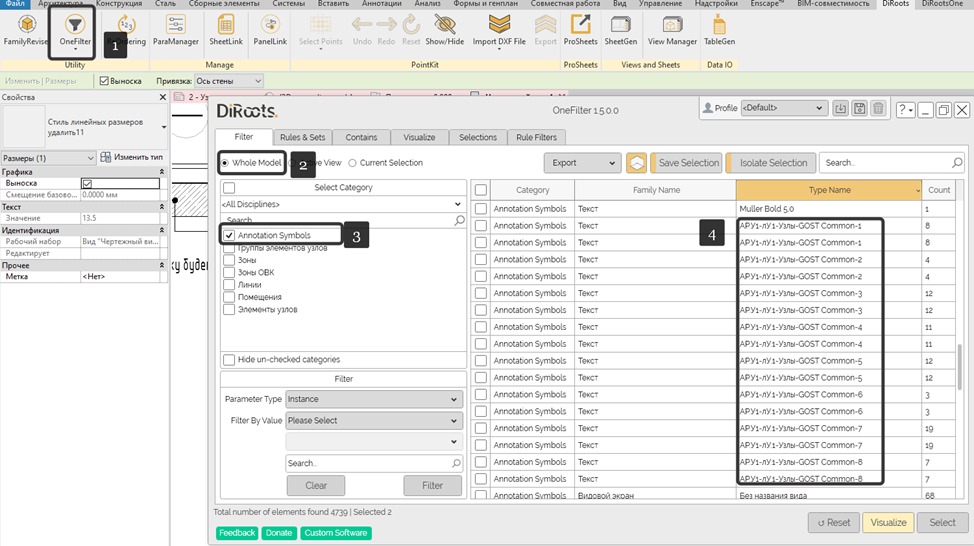Open the Rule Filters tab

tap(536, 137)
